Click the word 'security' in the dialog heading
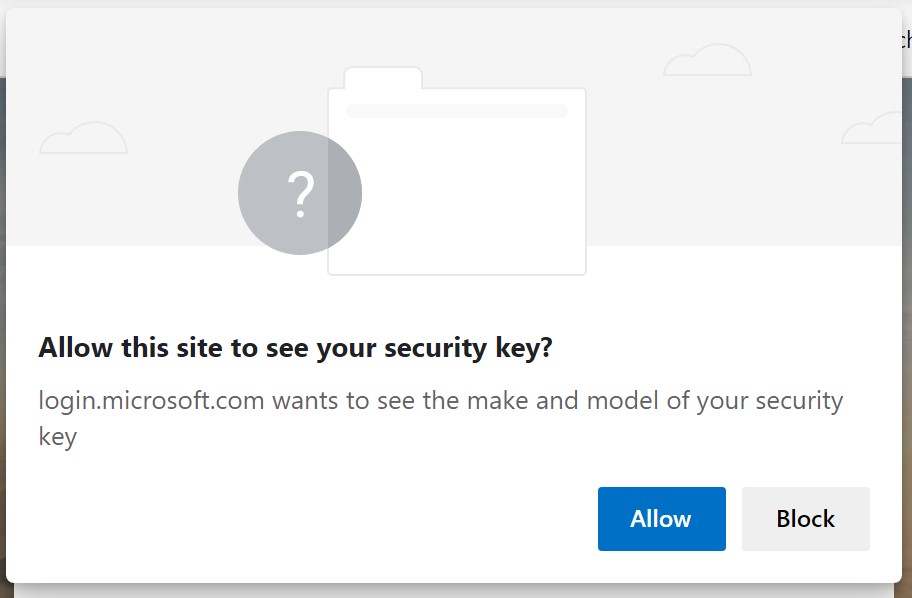912x598 pixels. (x=437, y=347)
